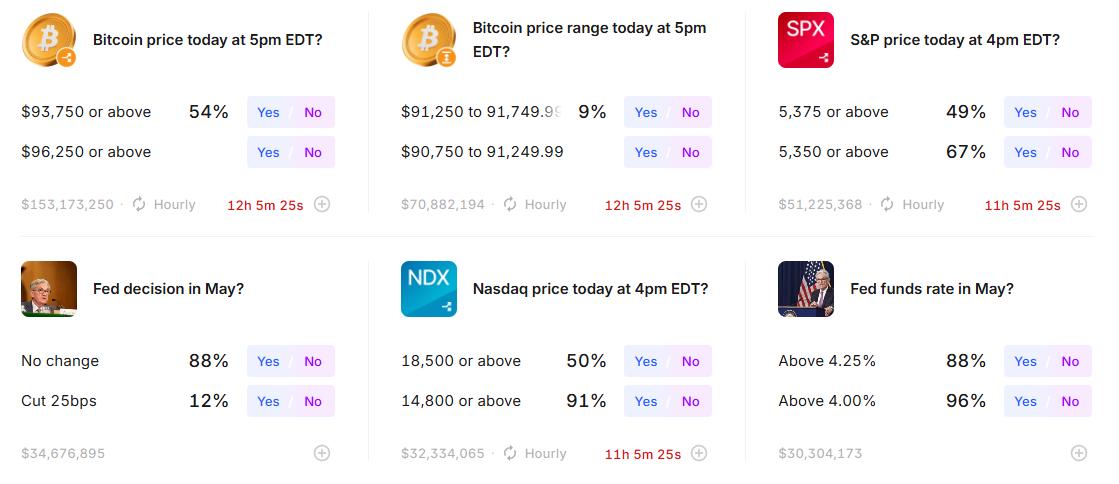
Task: Click No for $90,750 to 91,249.99
Action: 691,152
